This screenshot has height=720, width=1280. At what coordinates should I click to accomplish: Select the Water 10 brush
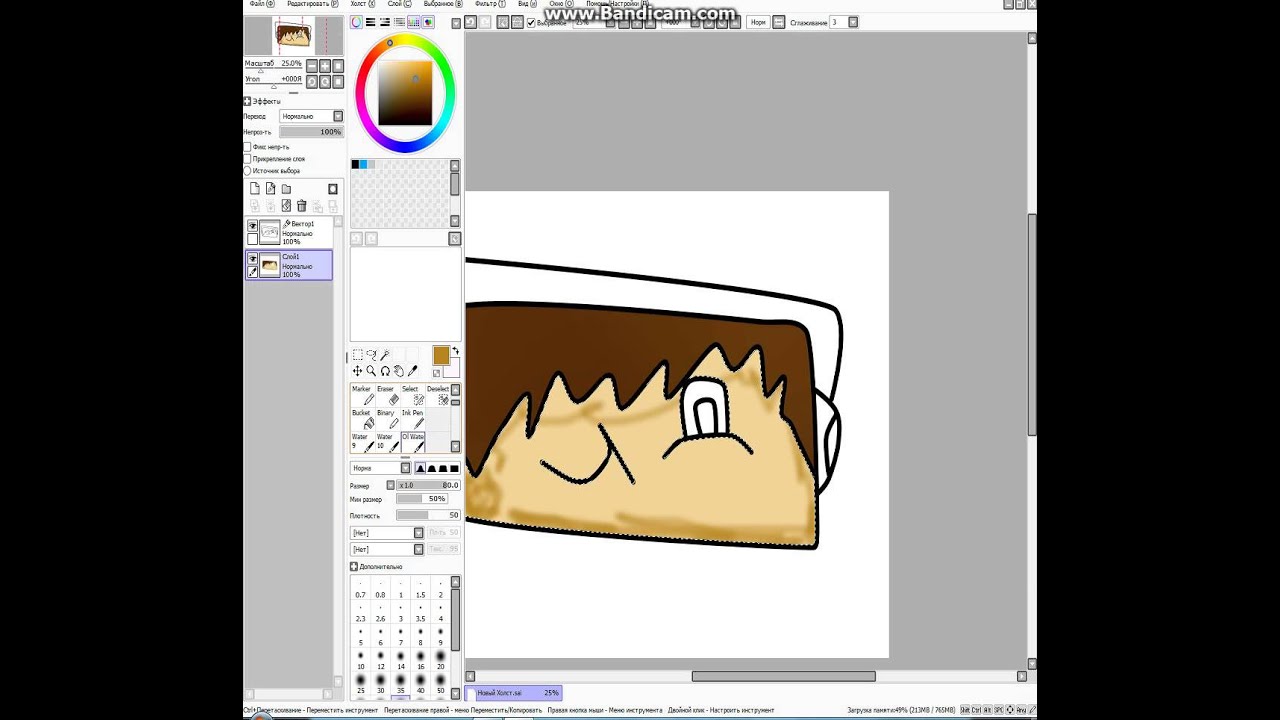click(386, 443)
